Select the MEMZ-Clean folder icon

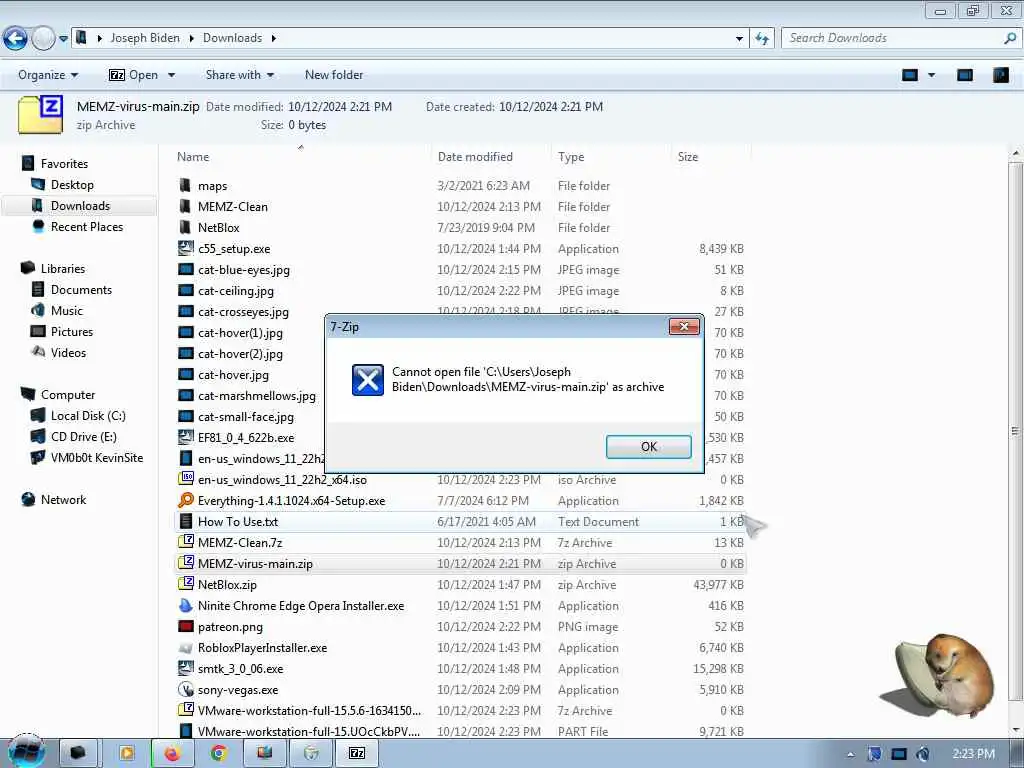(x=185, y=206)
